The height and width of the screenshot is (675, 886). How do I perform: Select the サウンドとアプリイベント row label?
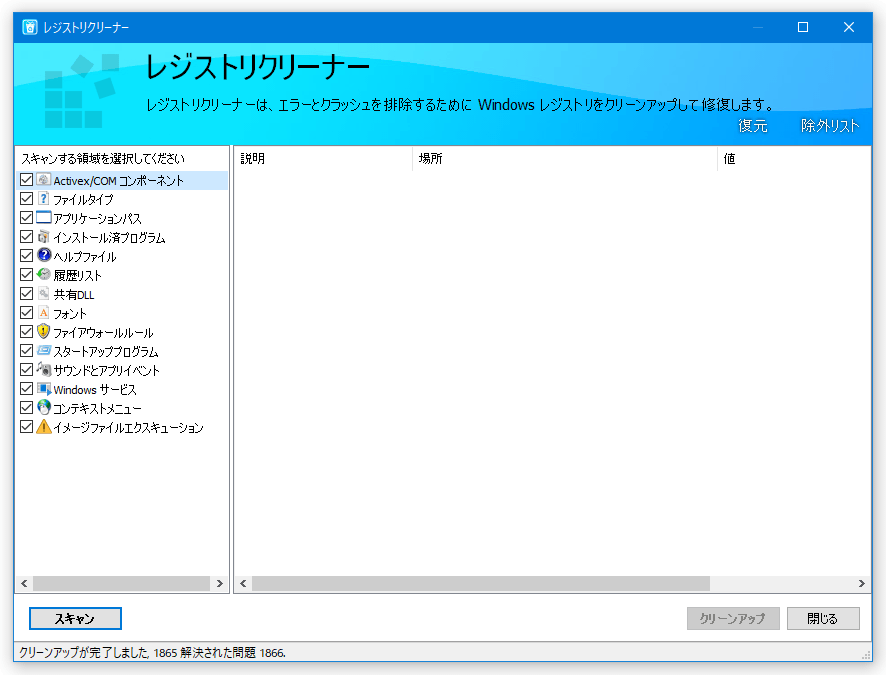[107, 371]
